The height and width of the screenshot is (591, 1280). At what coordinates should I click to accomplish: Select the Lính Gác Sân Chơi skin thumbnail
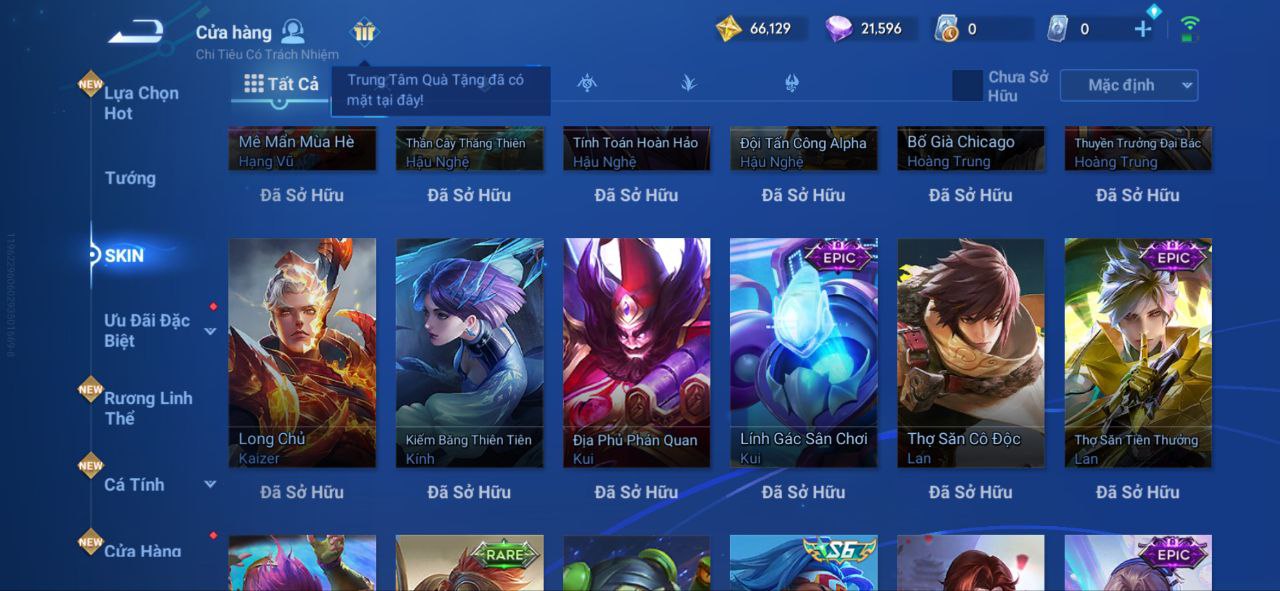(x=804, y=353)
